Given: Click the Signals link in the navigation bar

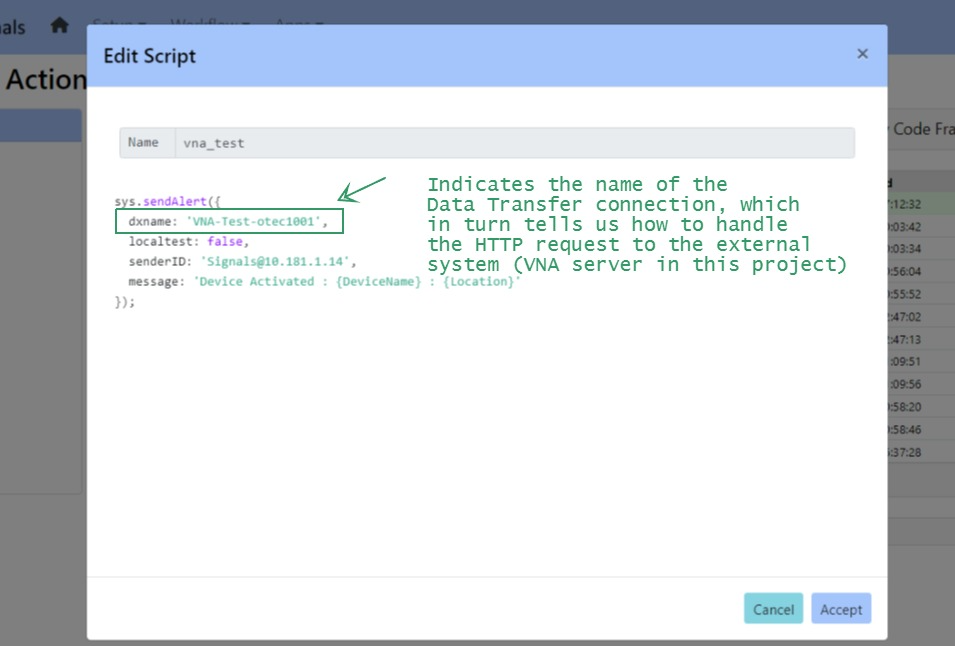Looking at the screenshot, I should [x=13, y=25].
